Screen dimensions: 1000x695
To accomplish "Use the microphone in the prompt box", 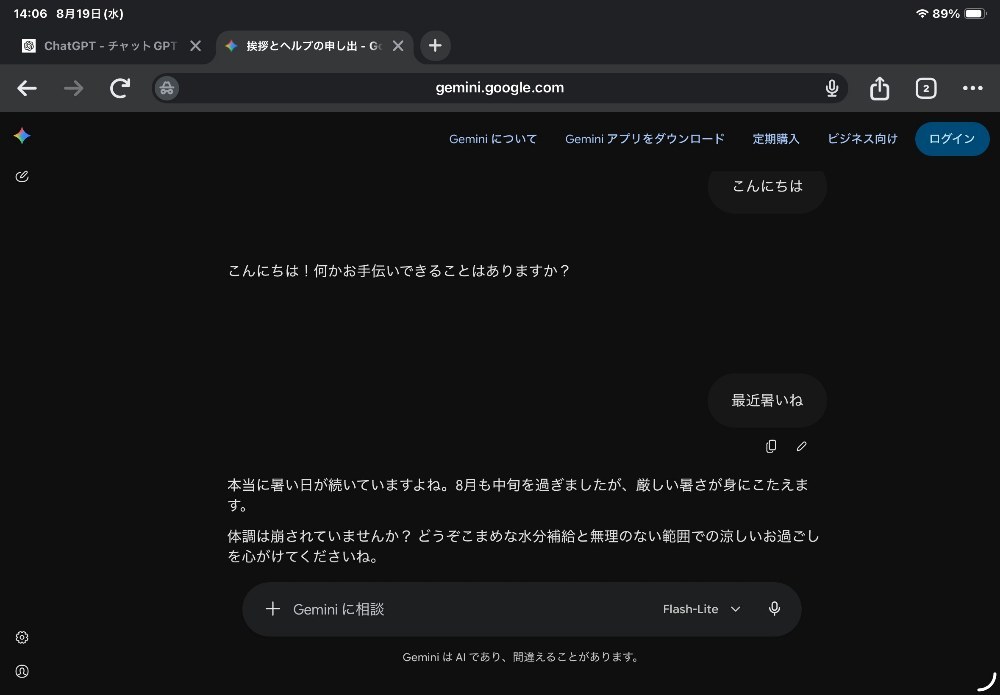I will [774, 609].
